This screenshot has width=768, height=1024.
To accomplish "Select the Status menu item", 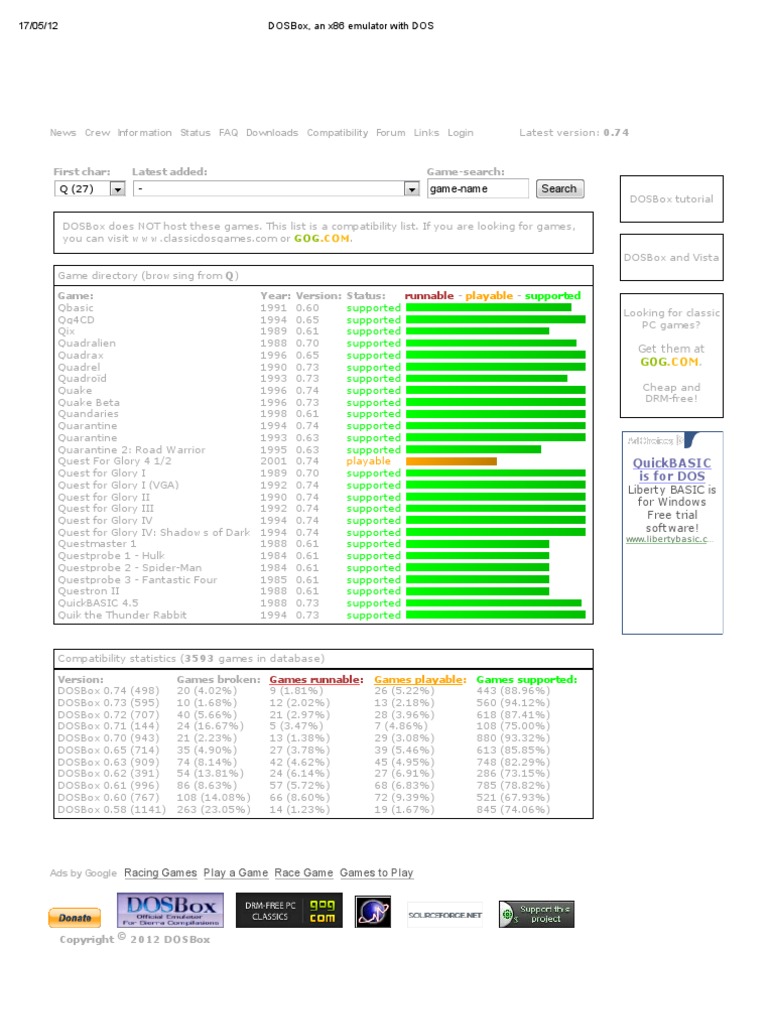I will point(195,133).
